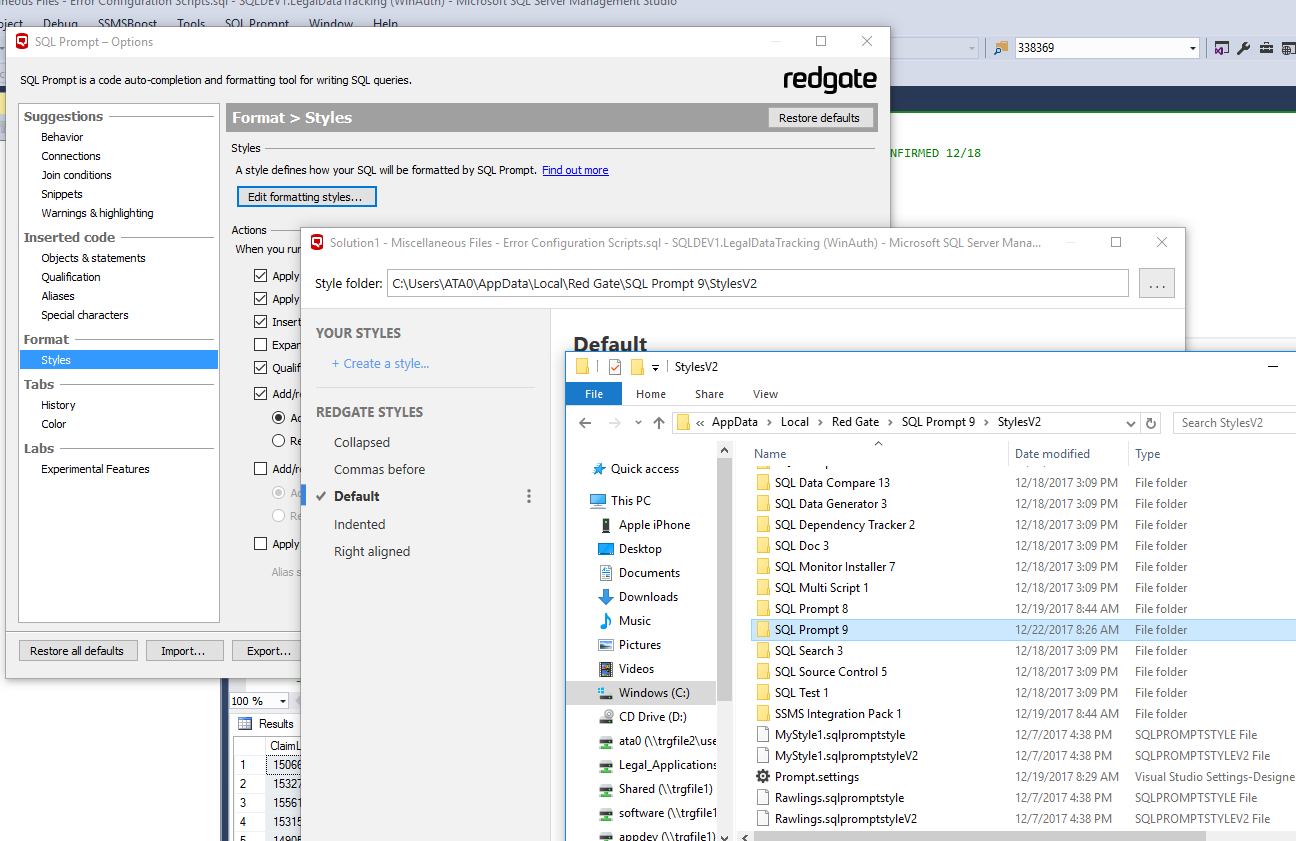1296x841 pixels.
Task: Click the SQL Prompt Options title bar icon
Action: point(22,42)
